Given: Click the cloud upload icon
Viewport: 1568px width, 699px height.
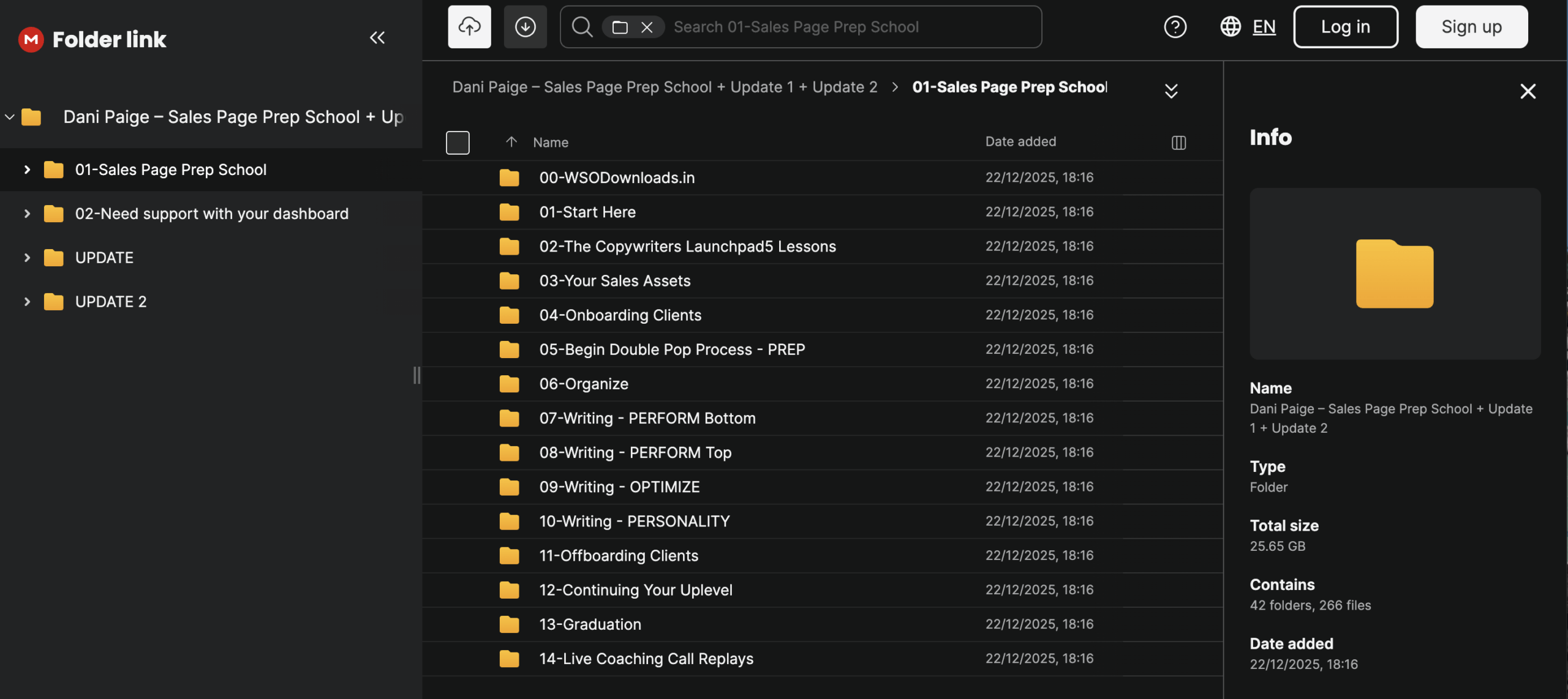Looking at the screenshot, I should point(469,27).
